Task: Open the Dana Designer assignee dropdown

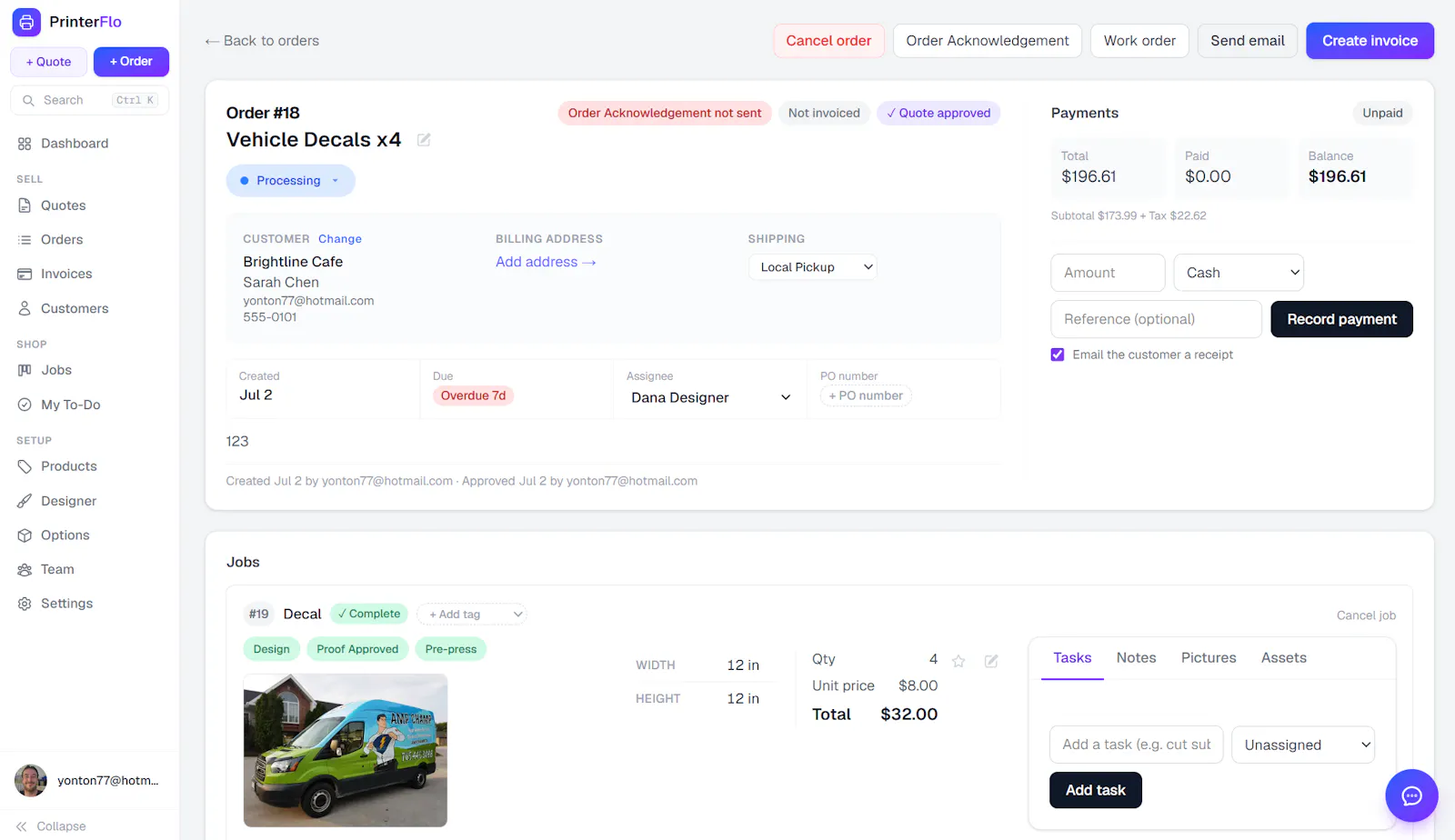Action: pos(710,397)
